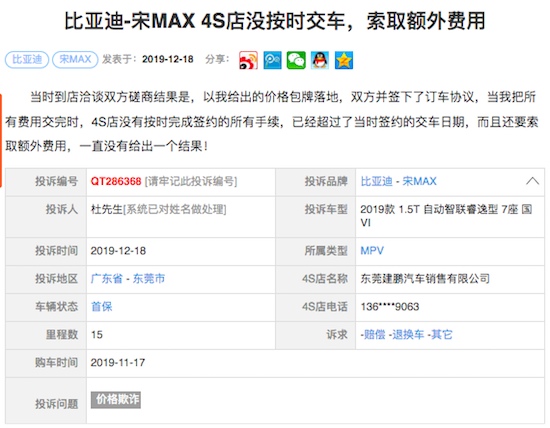
Task: Open 东莞市 city link
Action: (149, 279)
